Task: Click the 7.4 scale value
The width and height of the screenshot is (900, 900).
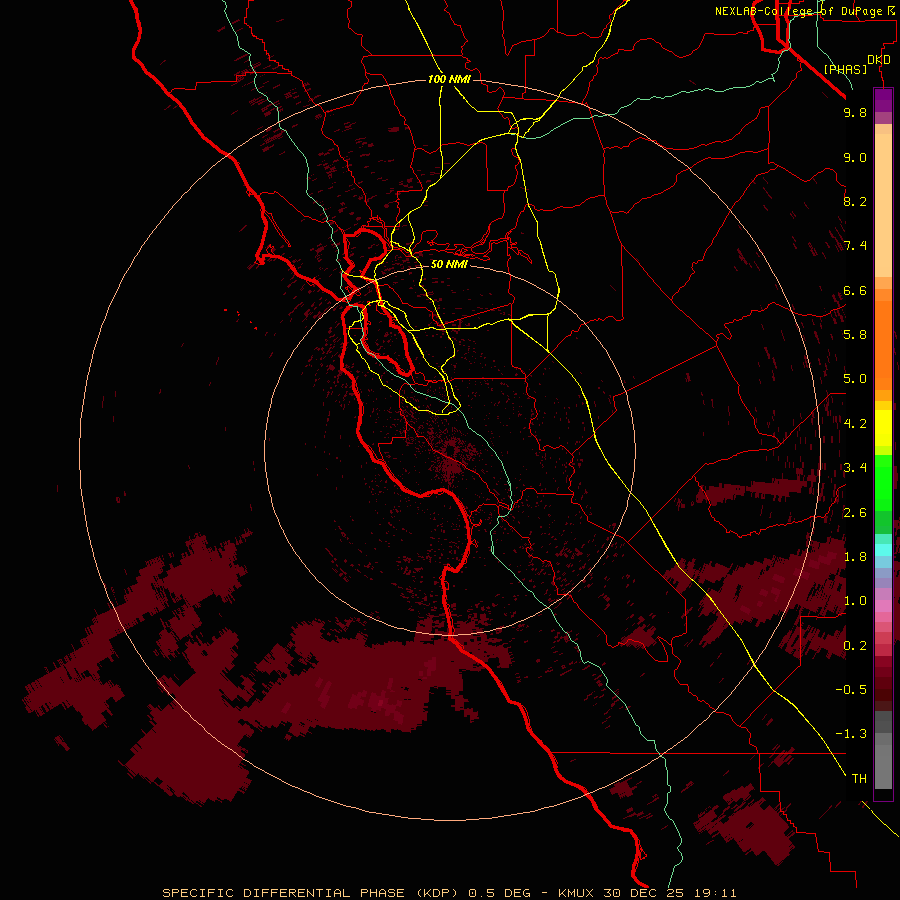Action: point(855,246)
